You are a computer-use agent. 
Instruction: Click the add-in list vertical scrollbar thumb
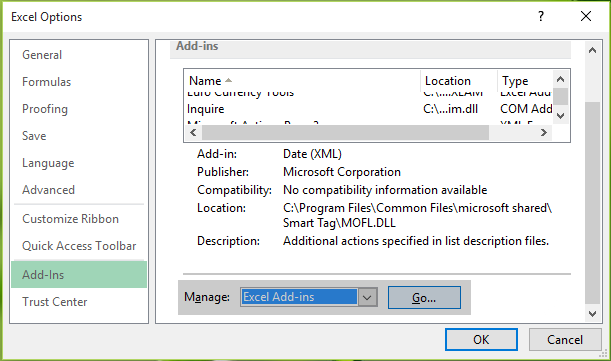(x=560, y=97)
